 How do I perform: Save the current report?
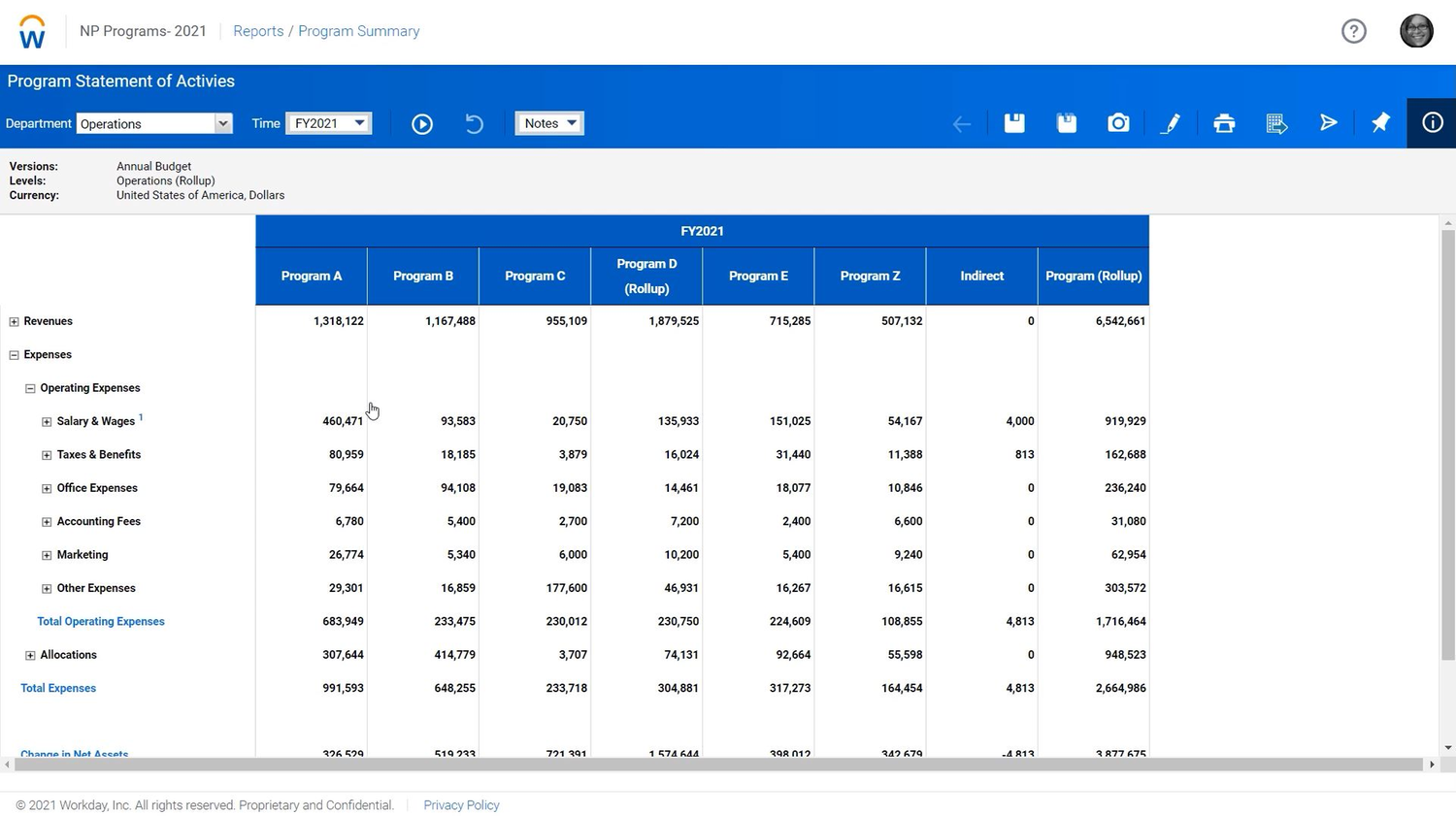point(1013,123)
